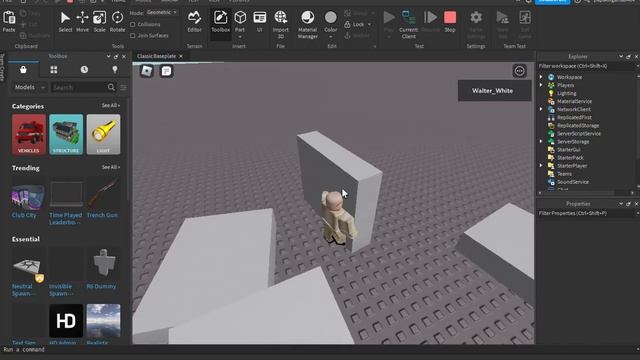Open the Toolbox Recent clock tab
Screen dimensions: 640x360
click(84, 70)
